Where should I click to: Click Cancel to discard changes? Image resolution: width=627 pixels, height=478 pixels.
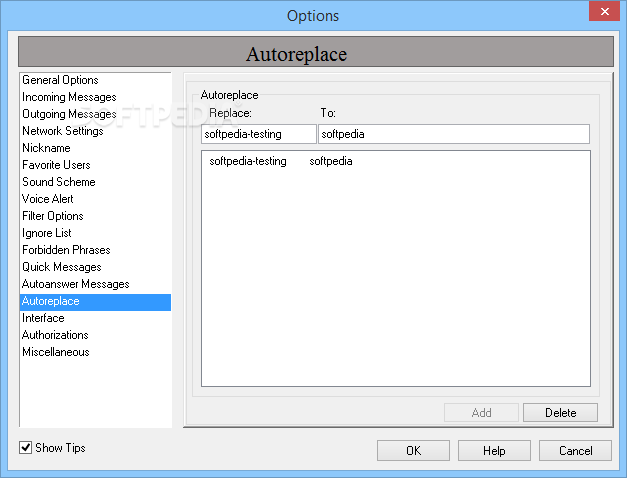pos(575,451)
